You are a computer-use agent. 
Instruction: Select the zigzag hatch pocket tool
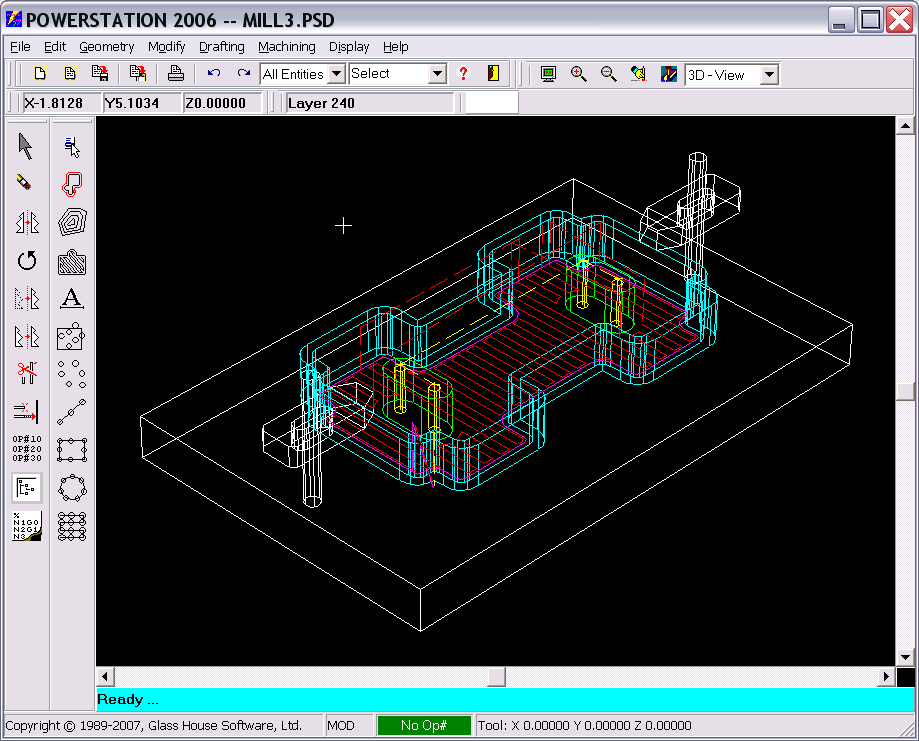72,261
